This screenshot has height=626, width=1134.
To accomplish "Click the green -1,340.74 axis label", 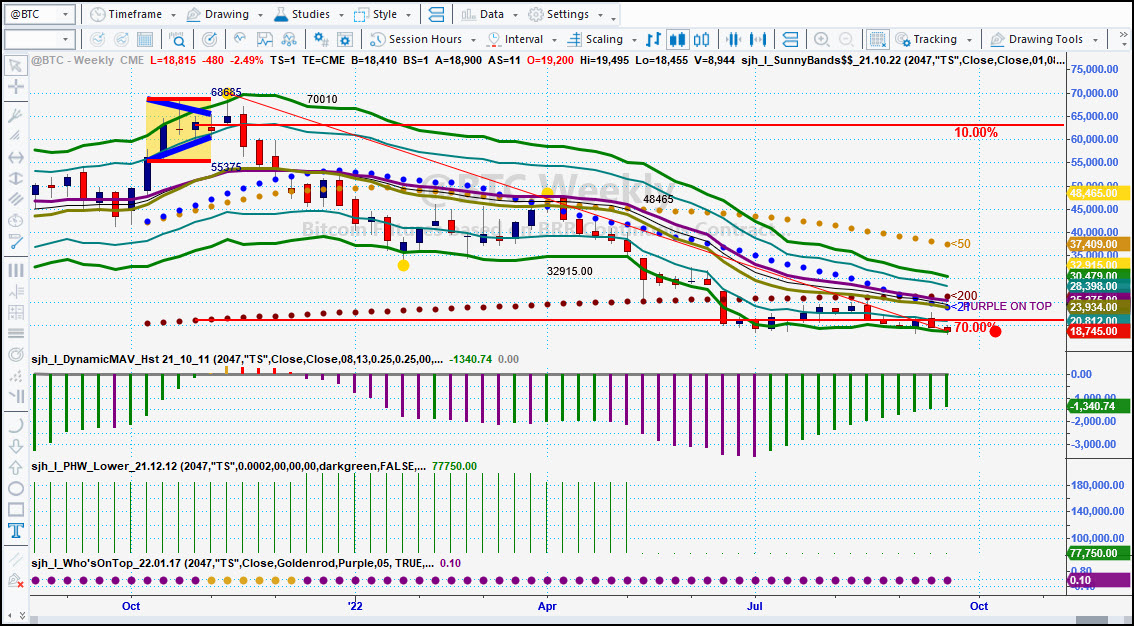I will tap(1098, 406).
